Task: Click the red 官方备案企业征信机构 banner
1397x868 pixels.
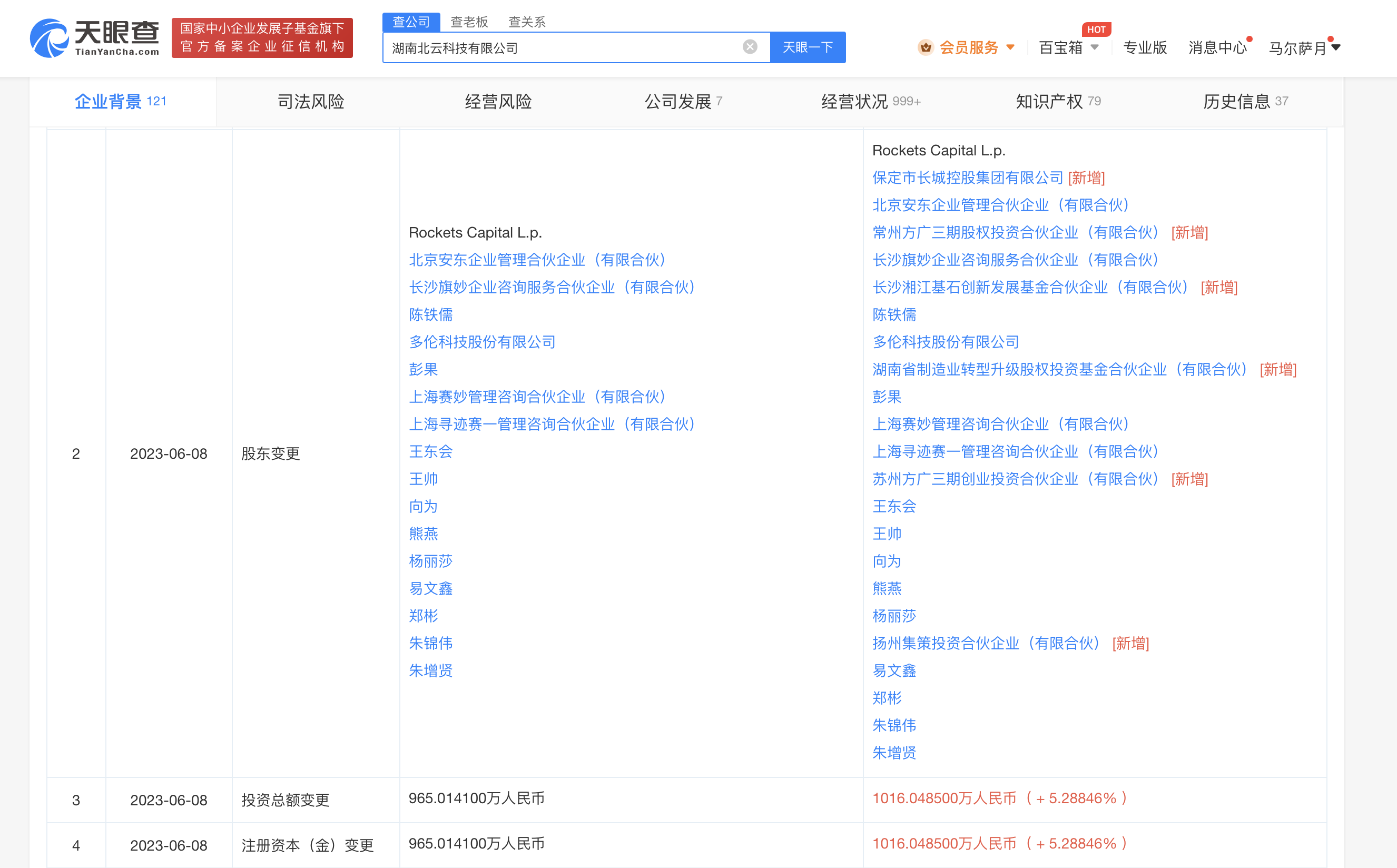Action: (x=262, y=38)
